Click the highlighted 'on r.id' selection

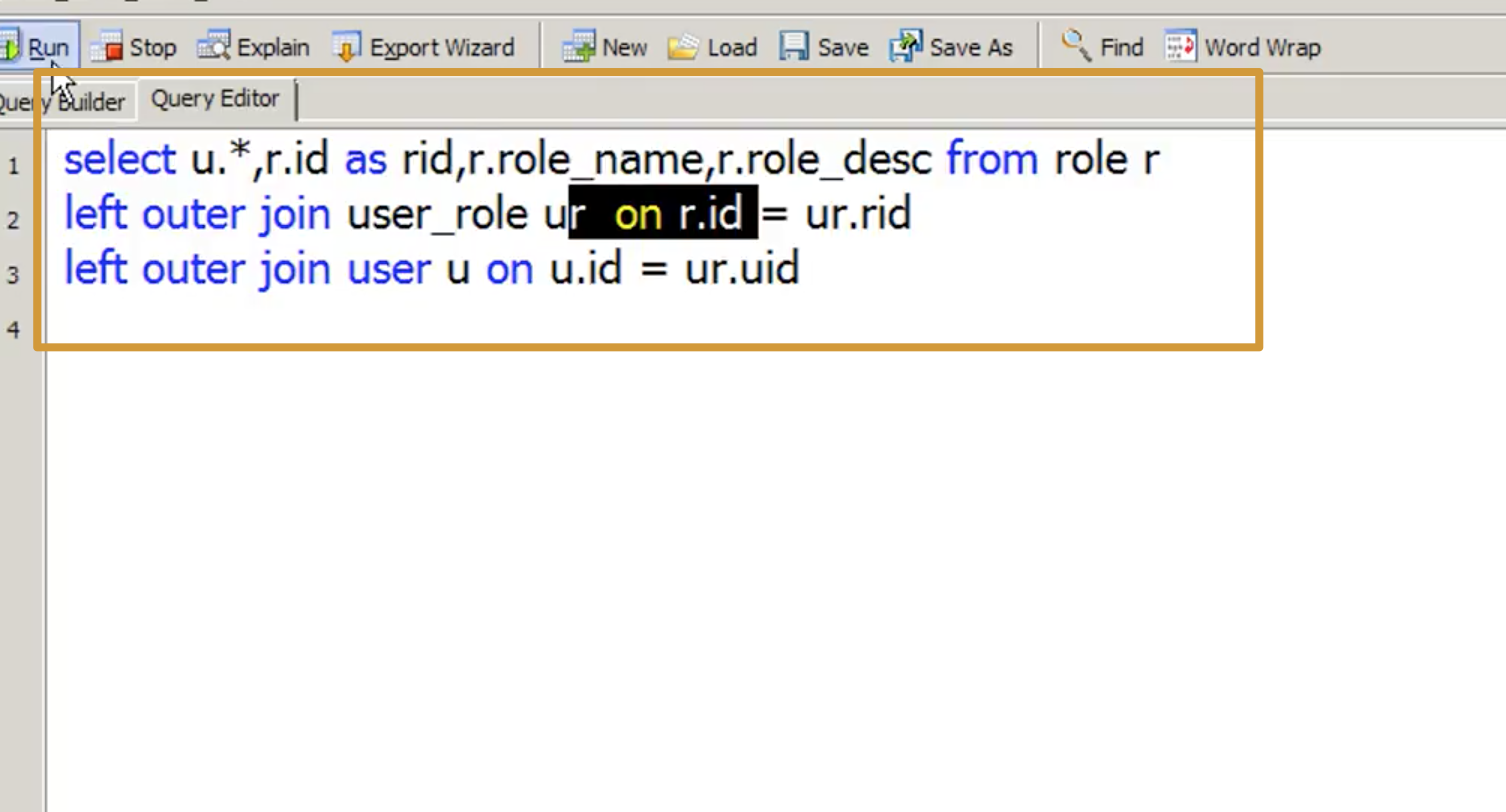[663, 215]
